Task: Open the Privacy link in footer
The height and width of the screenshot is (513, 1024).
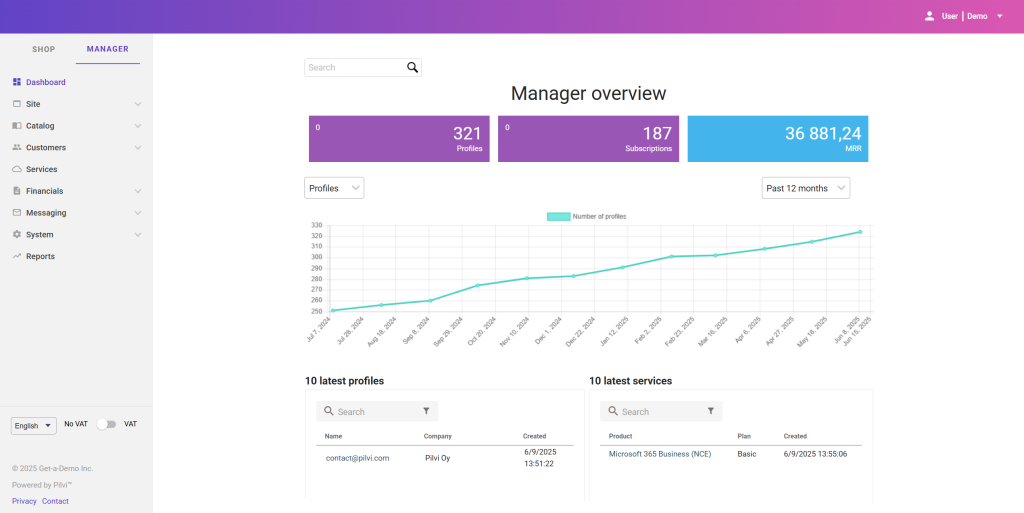Action: (x=24, y=501)
